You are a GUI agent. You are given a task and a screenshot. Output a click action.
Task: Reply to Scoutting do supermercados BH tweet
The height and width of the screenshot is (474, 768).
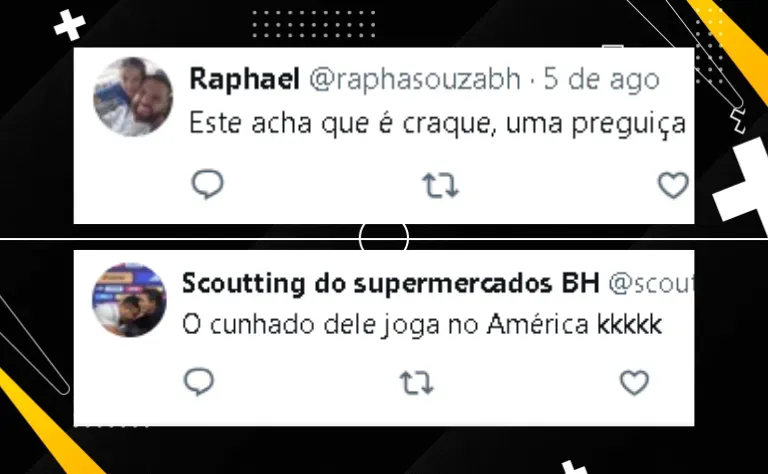tap(199, 381)
